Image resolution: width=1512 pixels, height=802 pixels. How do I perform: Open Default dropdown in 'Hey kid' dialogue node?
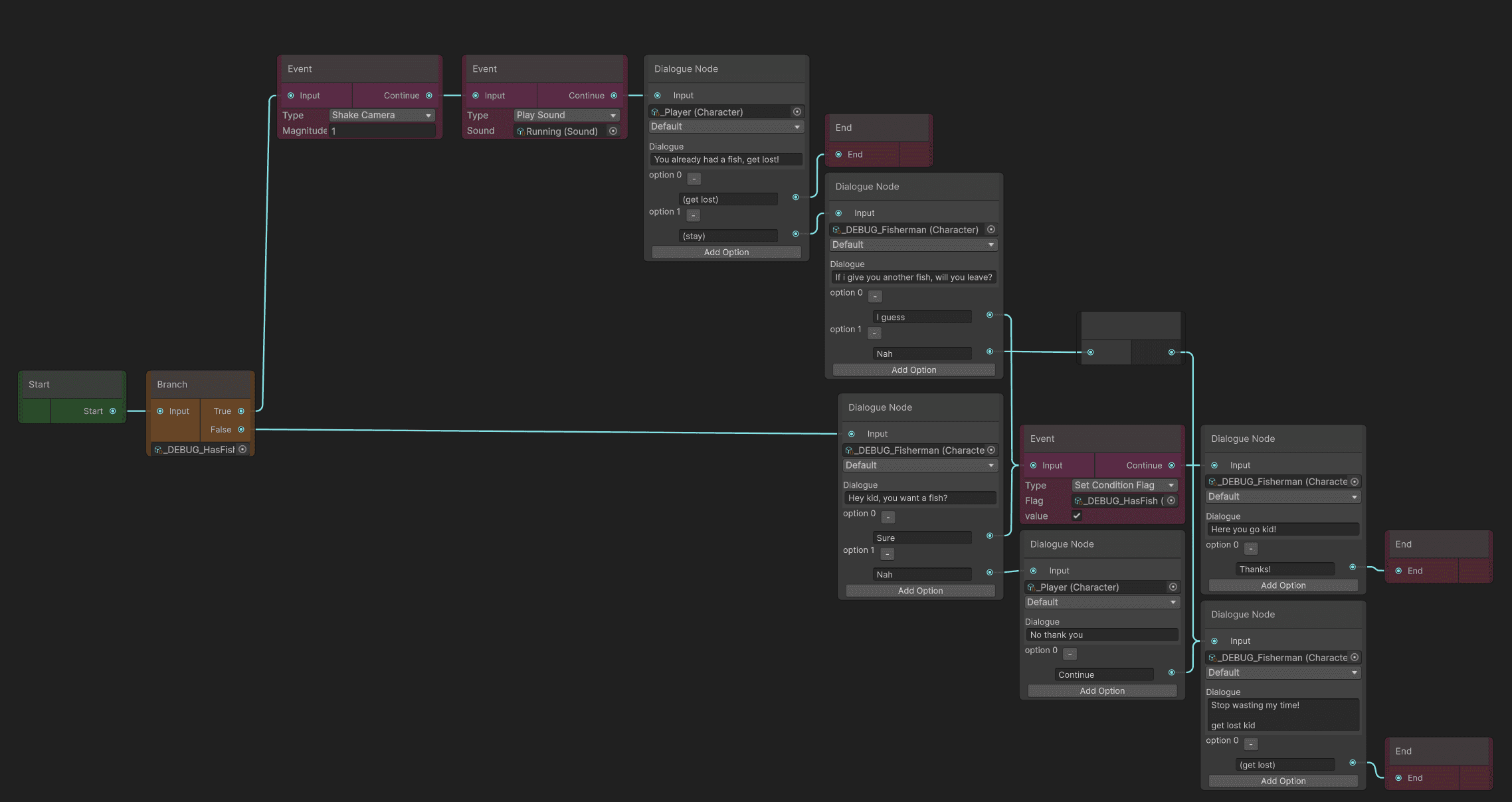point(920,465)
